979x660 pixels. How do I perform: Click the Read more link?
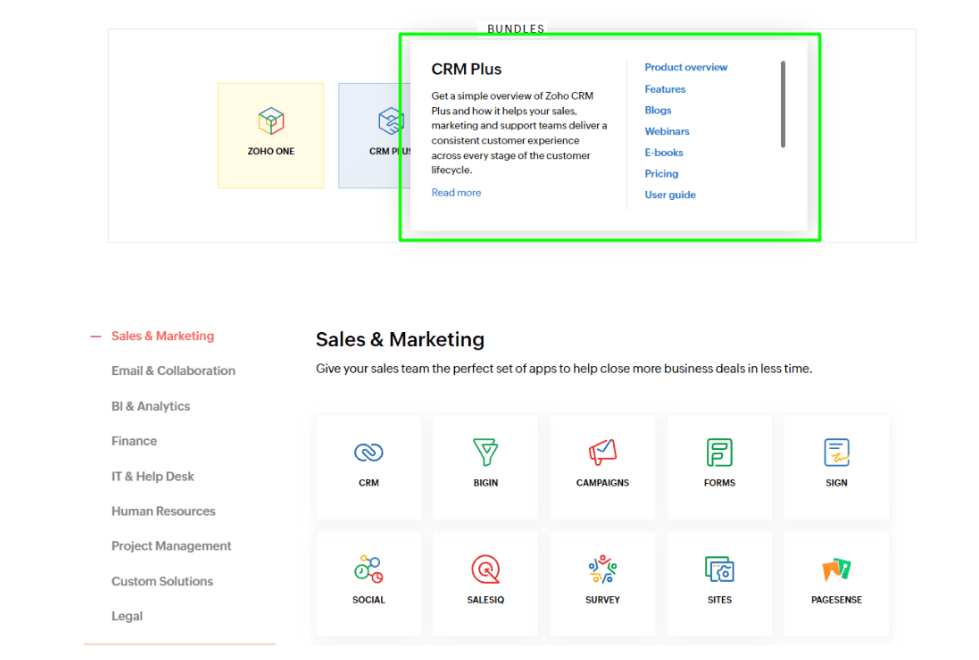coord(456,192)
